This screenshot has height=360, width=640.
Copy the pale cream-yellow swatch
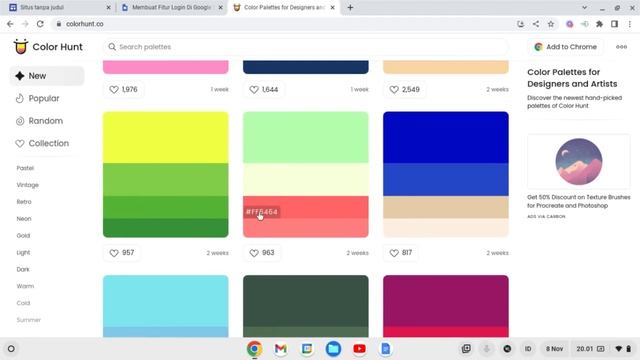point(306,180)
